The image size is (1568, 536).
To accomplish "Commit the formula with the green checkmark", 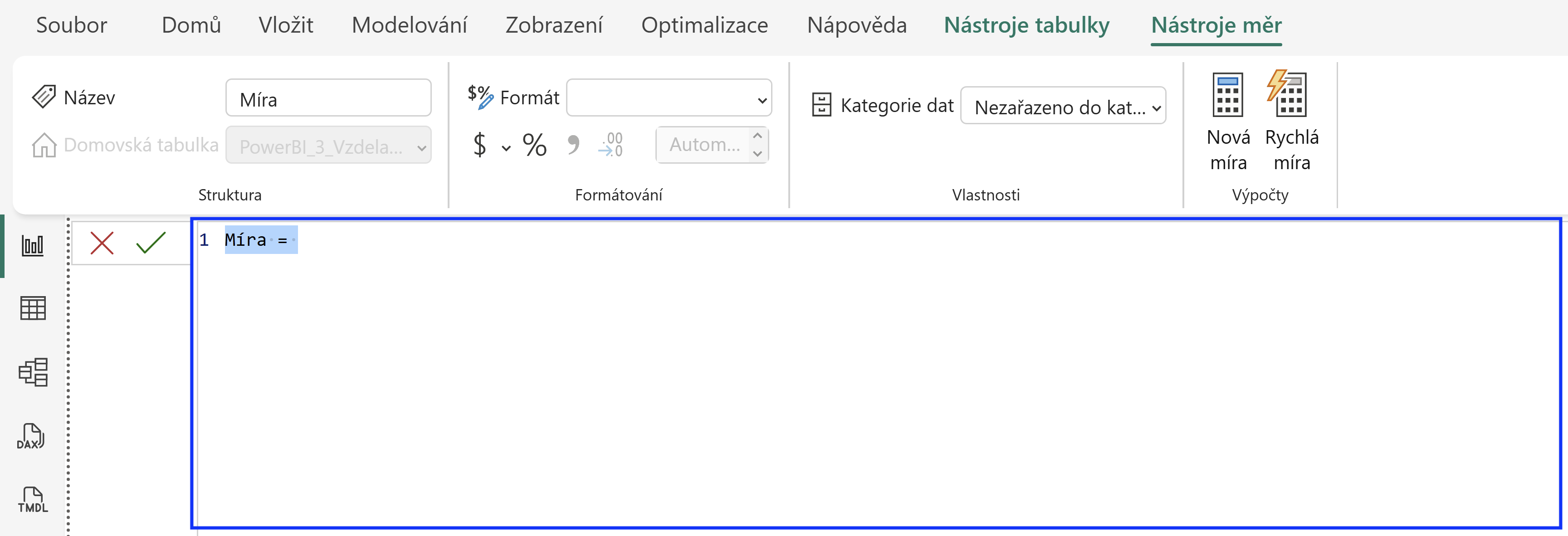I will (151, 243).
